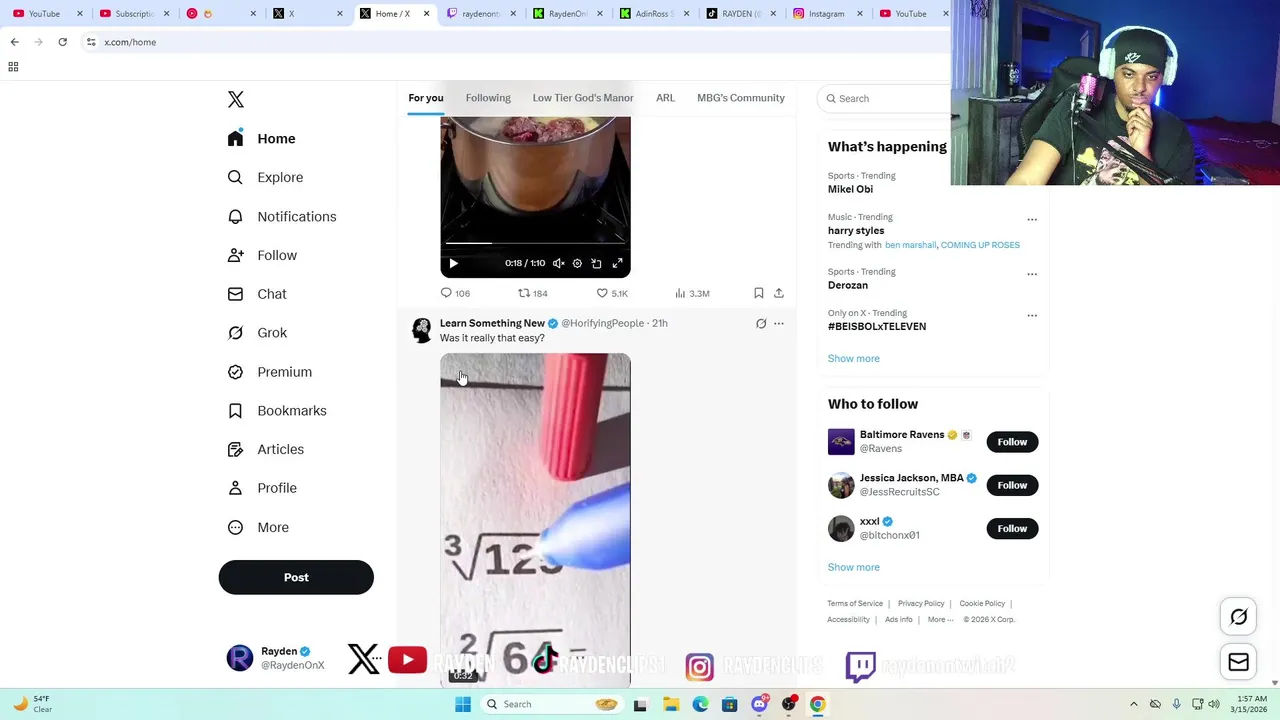Open Learn Something New profile avatar

pyautogui.click(x=422, y=330)
